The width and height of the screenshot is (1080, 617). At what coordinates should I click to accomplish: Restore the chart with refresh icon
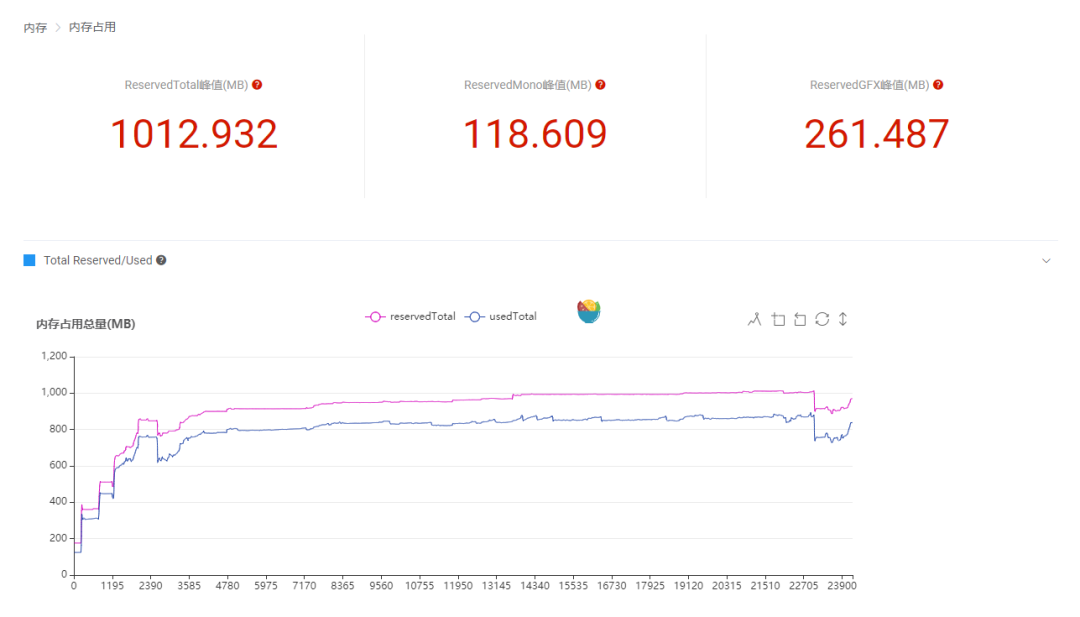pyautogui.click(x=822, y=320)
